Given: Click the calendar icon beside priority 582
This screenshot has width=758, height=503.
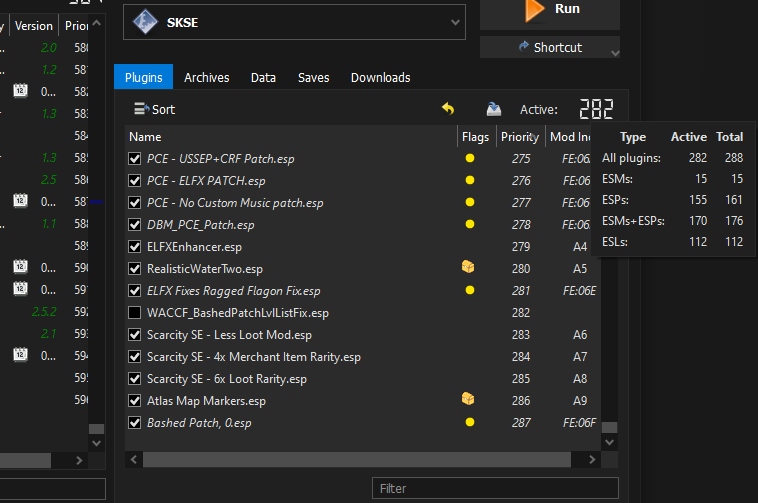Looking at the screenshot, I should [x=20, y=90].
